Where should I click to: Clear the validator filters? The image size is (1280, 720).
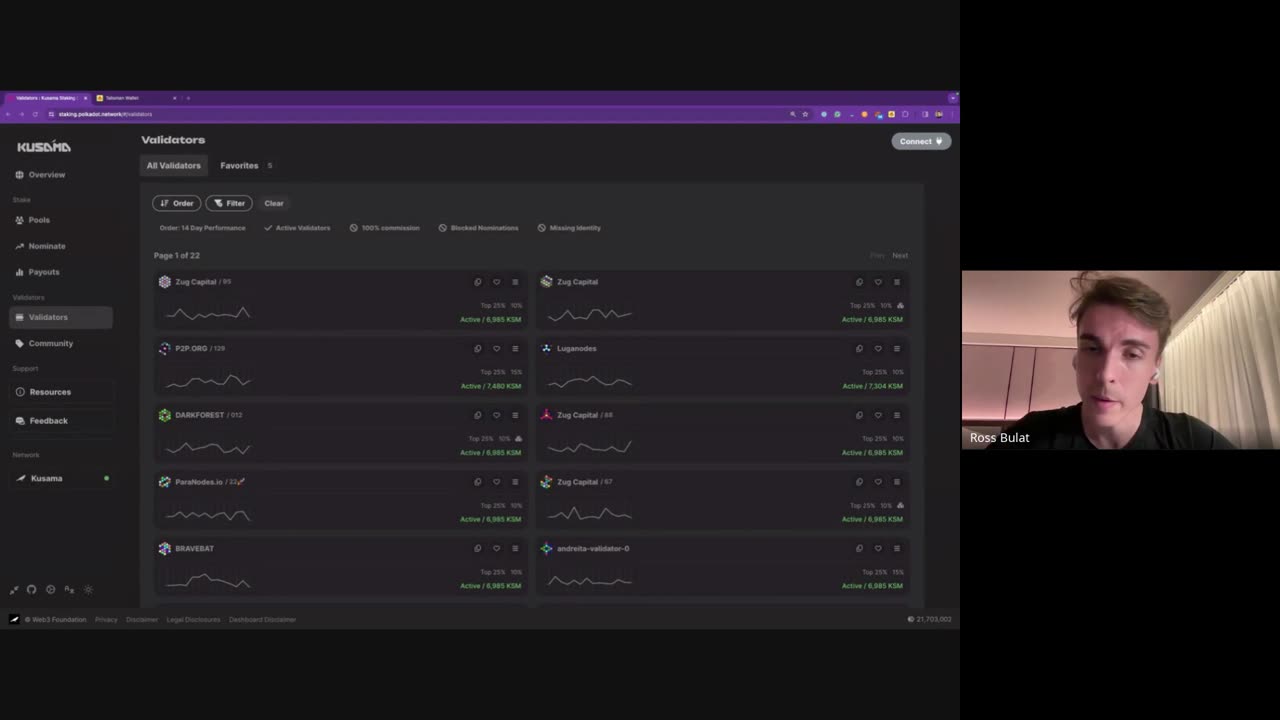point(274,203)
